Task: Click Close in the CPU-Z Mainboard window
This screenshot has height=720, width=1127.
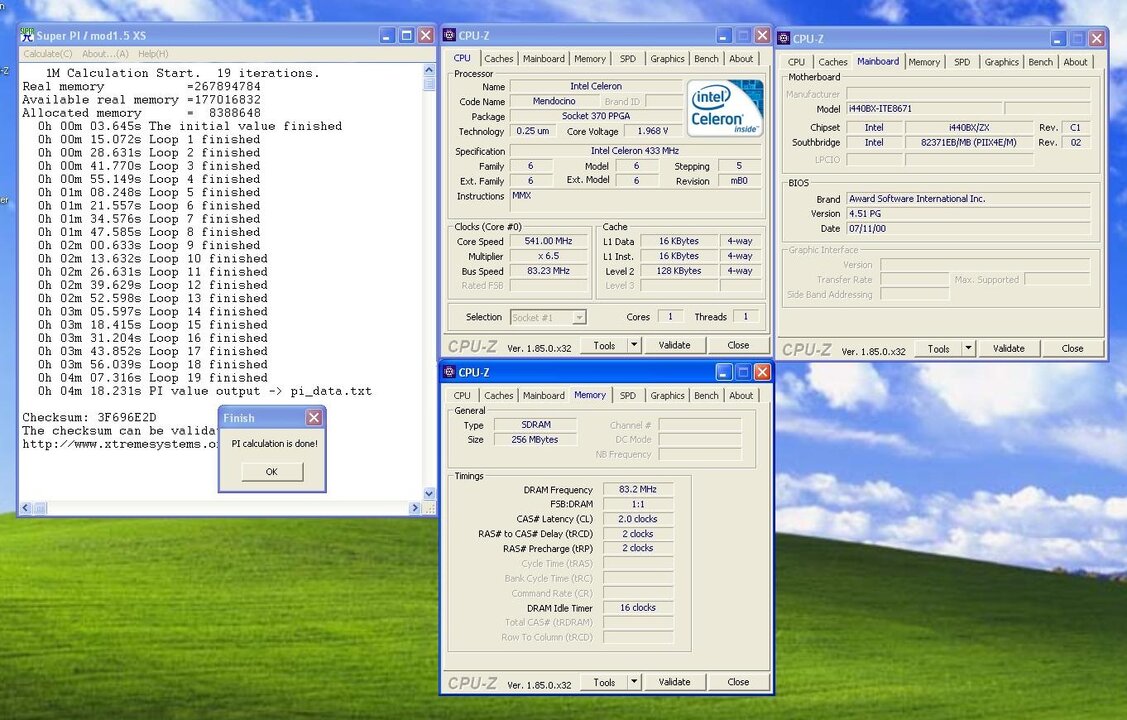Action: (1072, 349)
